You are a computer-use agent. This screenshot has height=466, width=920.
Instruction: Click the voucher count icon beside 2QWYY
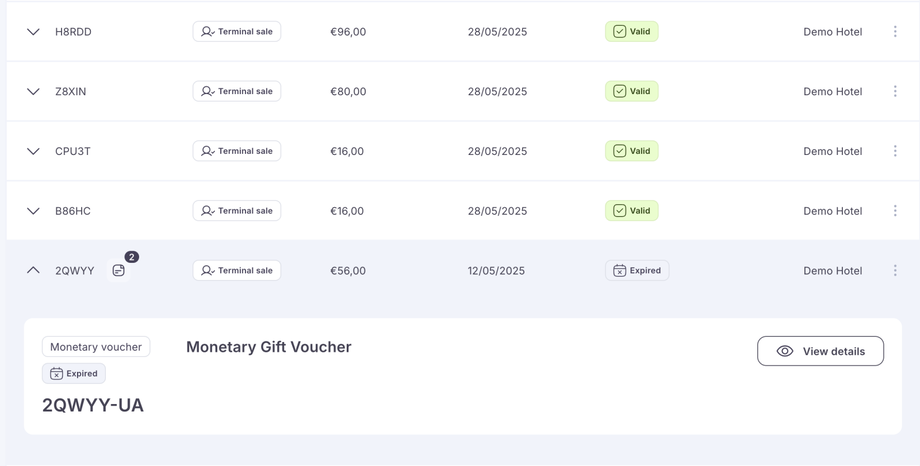[x=119, y=270]
